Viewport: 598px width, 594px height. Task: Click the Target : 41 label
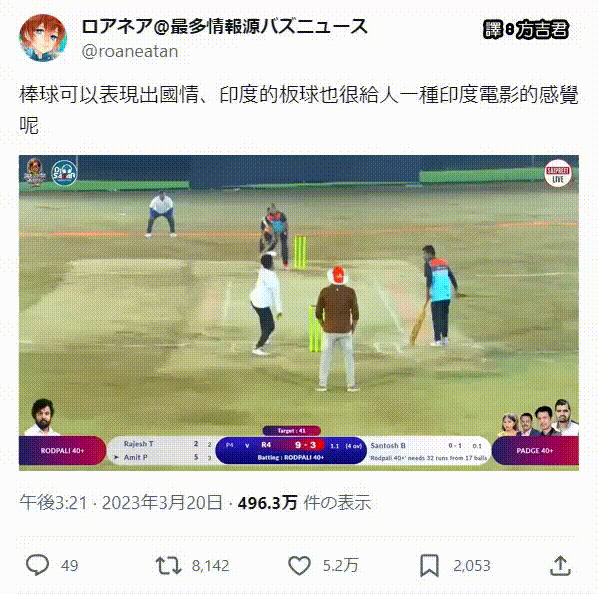(x=291, y=431)
